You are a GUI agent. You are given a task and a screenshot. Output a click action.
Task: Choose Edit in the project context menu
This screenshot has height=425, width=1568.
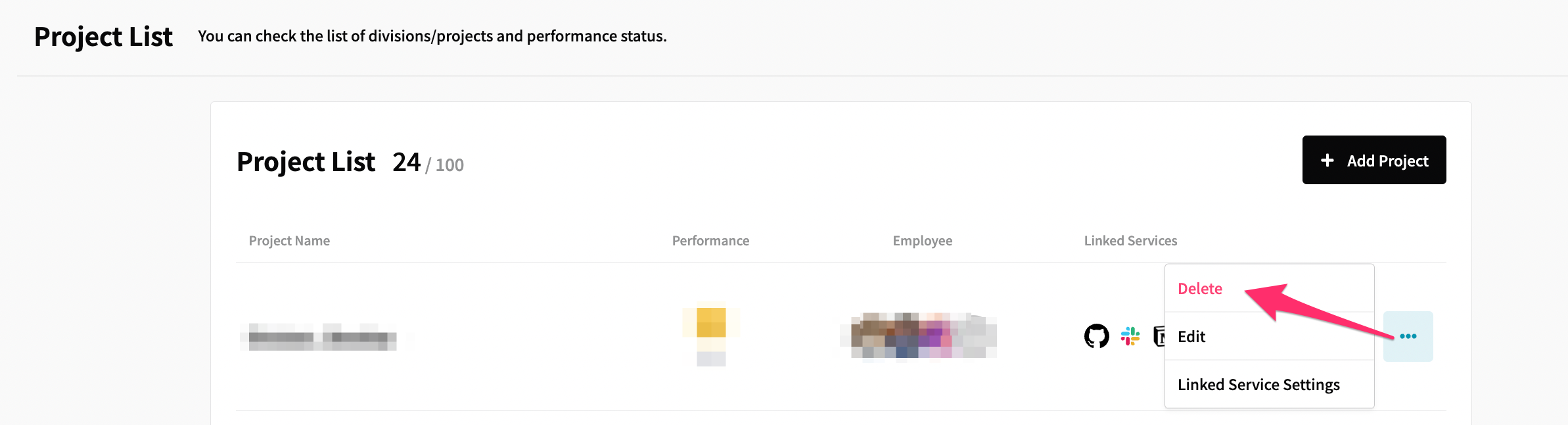click(x=1191, y=337)
